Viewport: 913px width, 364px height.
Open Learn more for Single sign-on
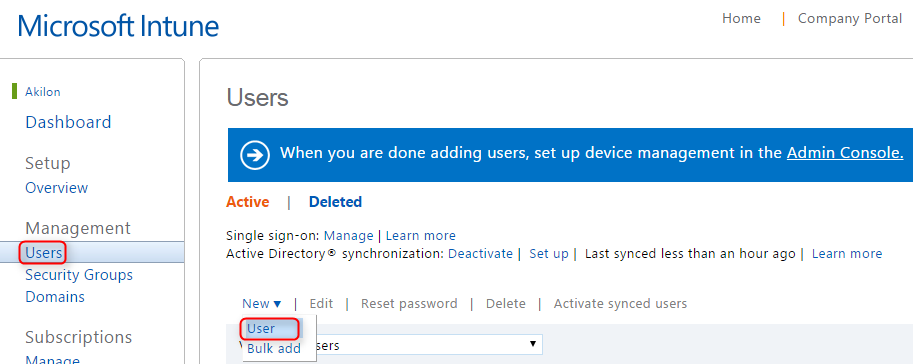pyautogui.click(x=420, y=236)
